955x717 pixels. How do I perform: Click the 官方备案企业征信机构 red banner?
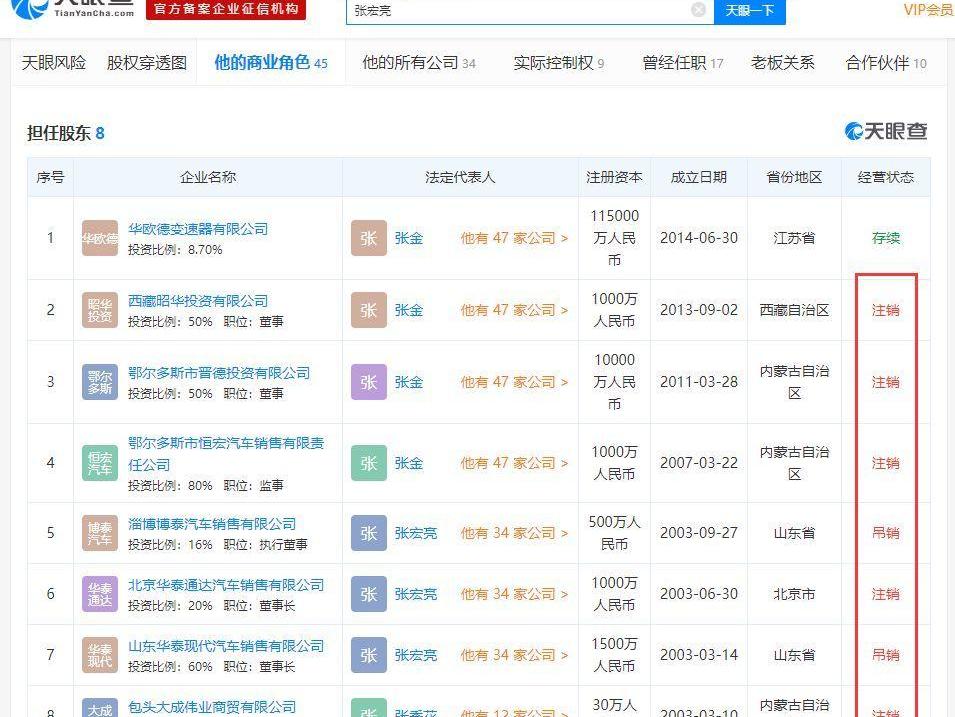(x=225, y=9)
